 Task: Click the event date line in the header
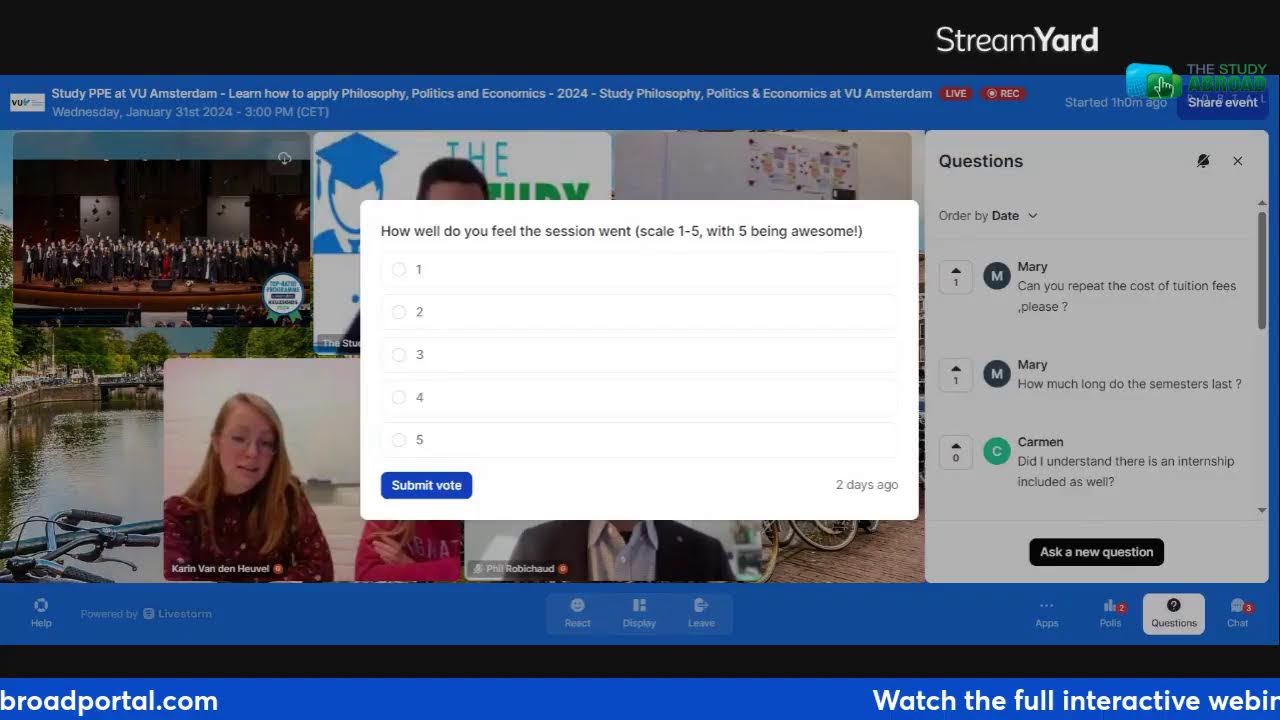click(190, 112)
